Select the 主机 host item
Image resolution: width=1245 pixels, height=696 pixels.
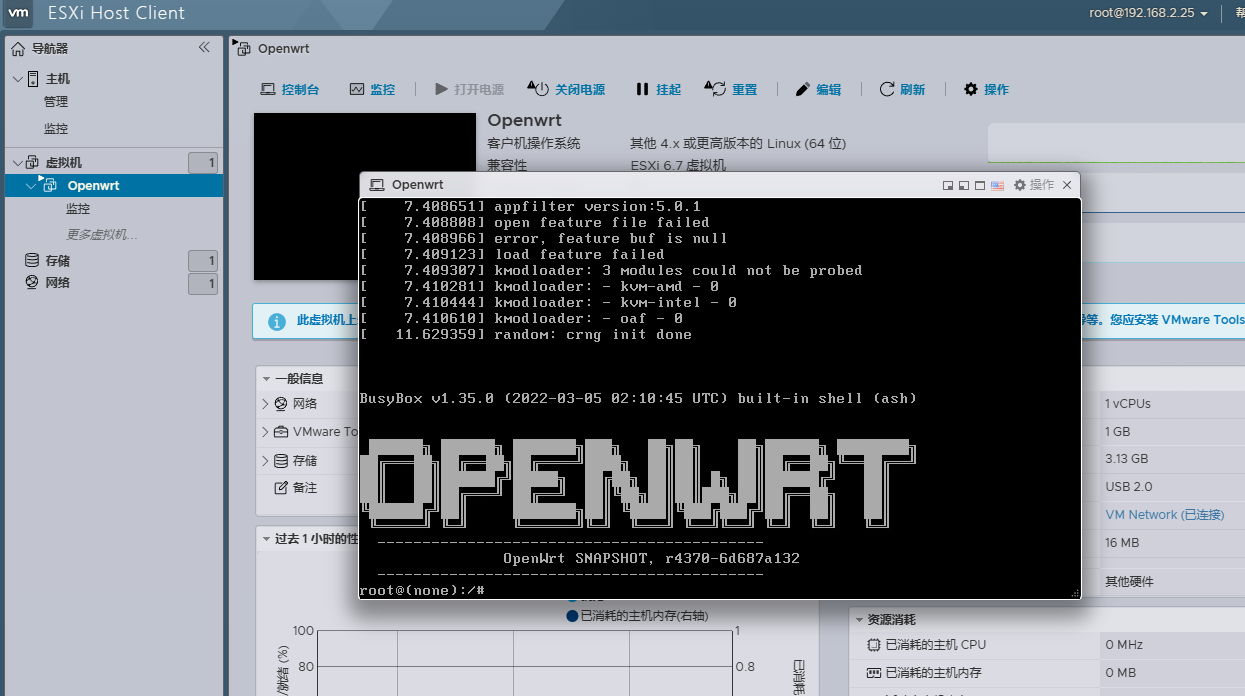click(x=57, y=78)
